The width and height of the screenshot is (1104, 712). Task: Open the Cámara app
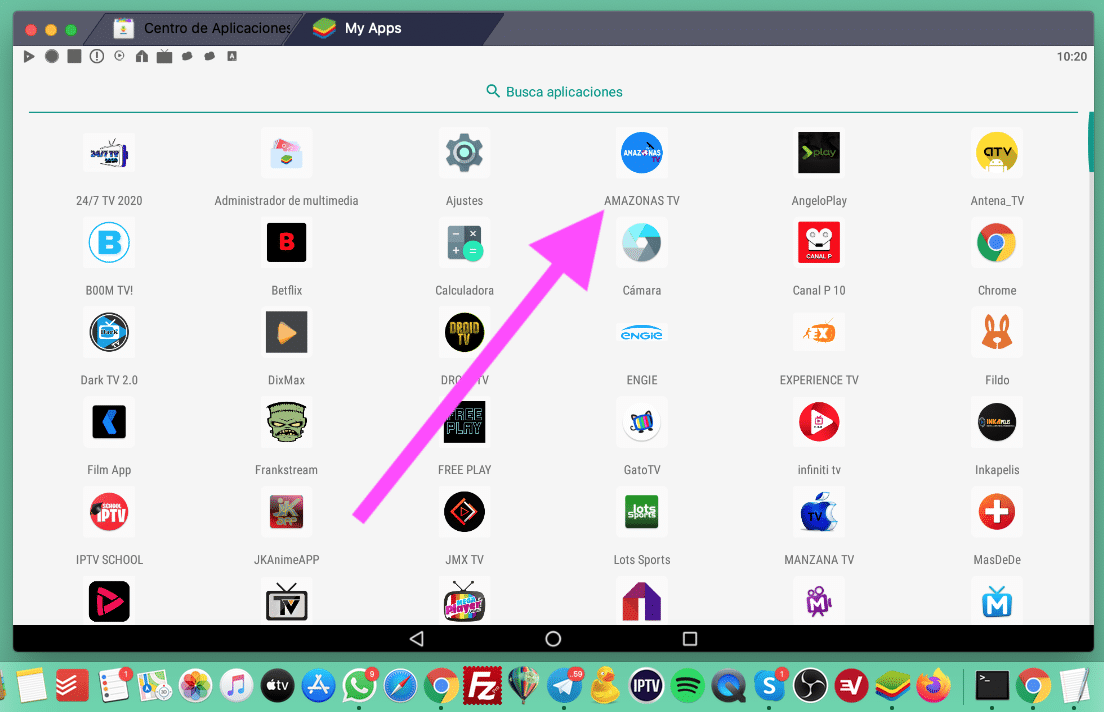point(641,242)
